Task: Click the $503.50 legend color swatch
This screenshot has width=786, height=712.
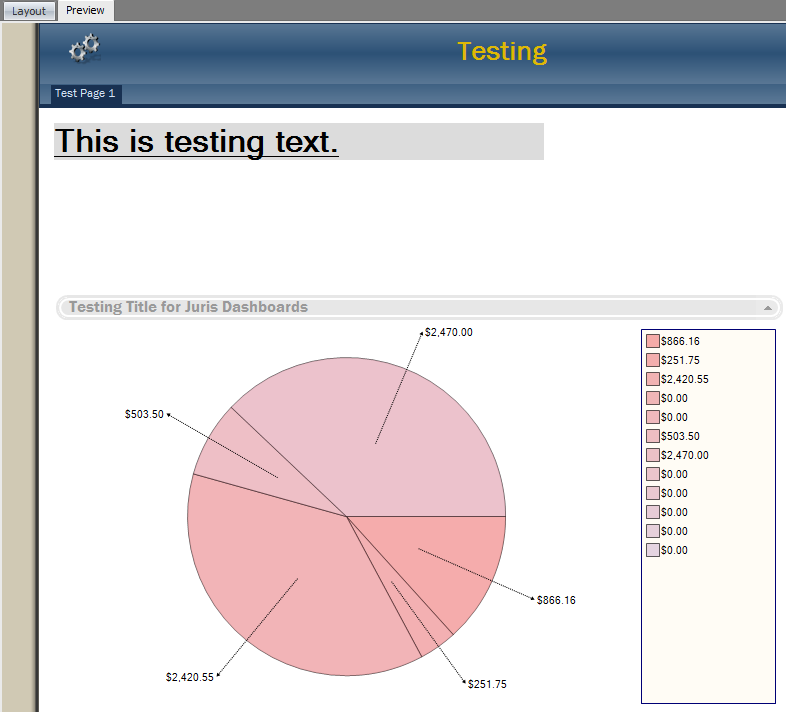Action: click(653, 437)
